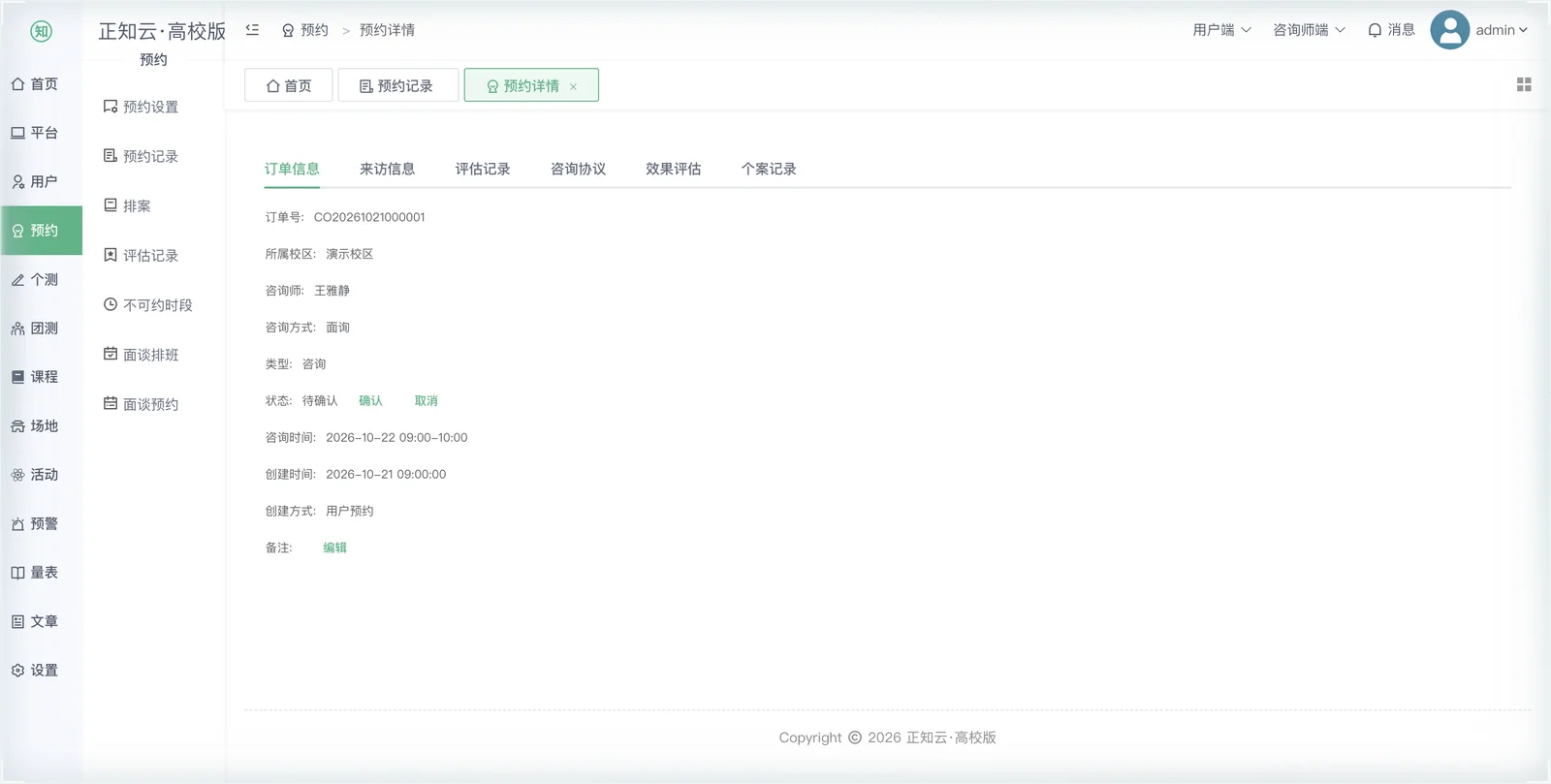This screenshot has width=1551, height=784.
Task: Open the 消息 notification bell
Action: (1391, 30)
